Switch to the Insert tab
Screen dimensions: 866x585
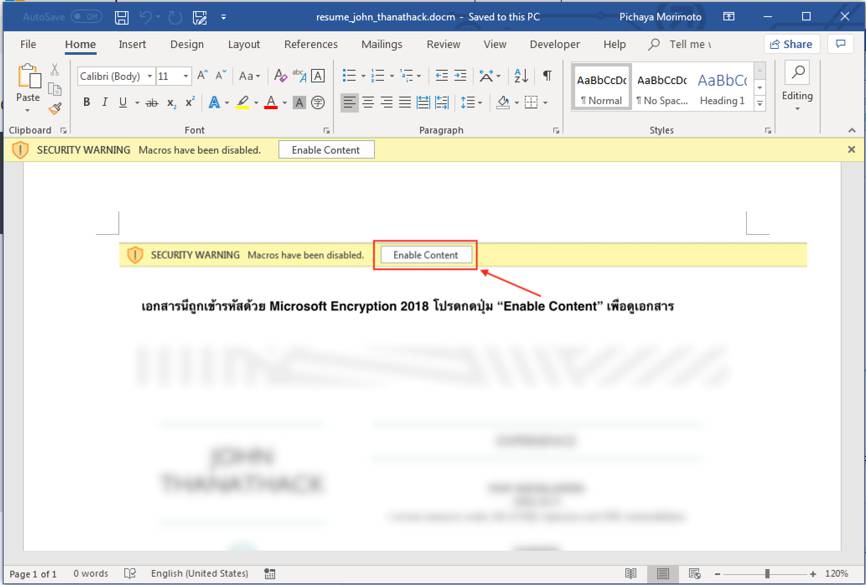click(132, 44)
